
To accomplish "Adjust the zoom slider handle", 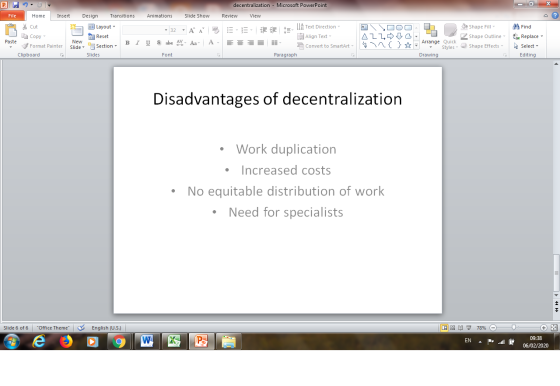I will click(514, 327).
